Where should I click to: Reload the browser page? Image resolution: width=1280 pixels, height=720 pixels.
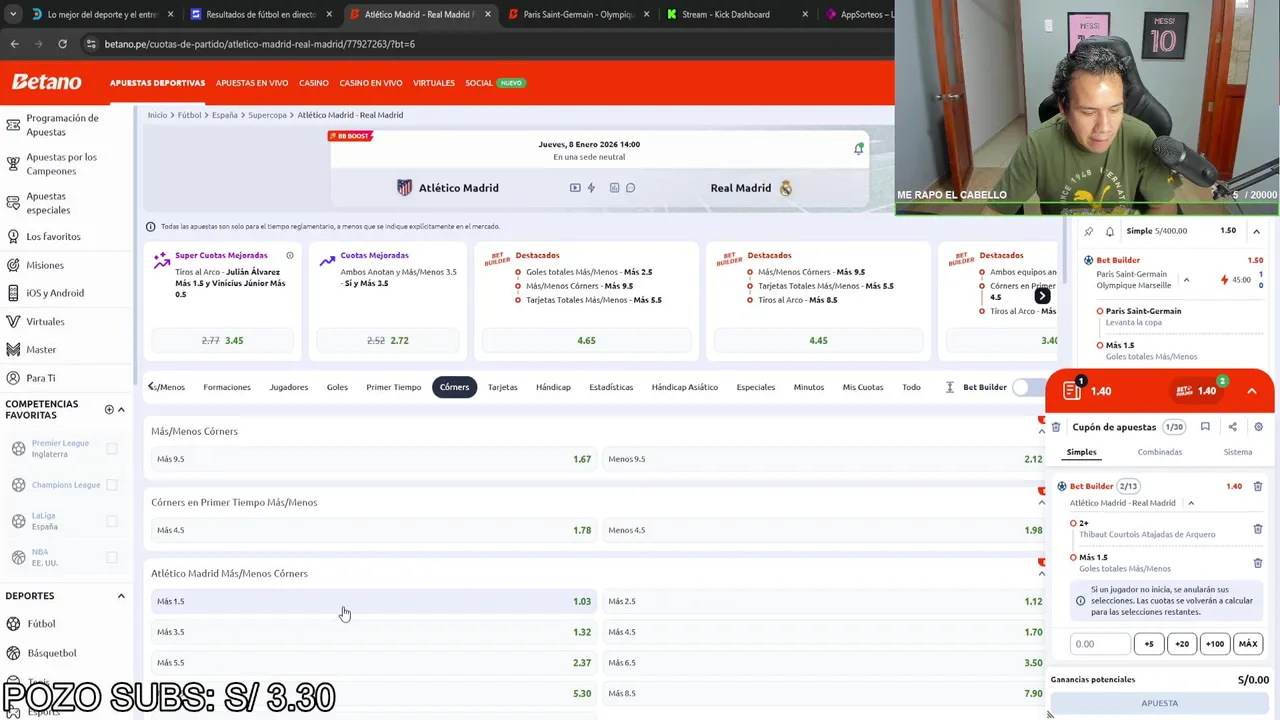point(62,44)
